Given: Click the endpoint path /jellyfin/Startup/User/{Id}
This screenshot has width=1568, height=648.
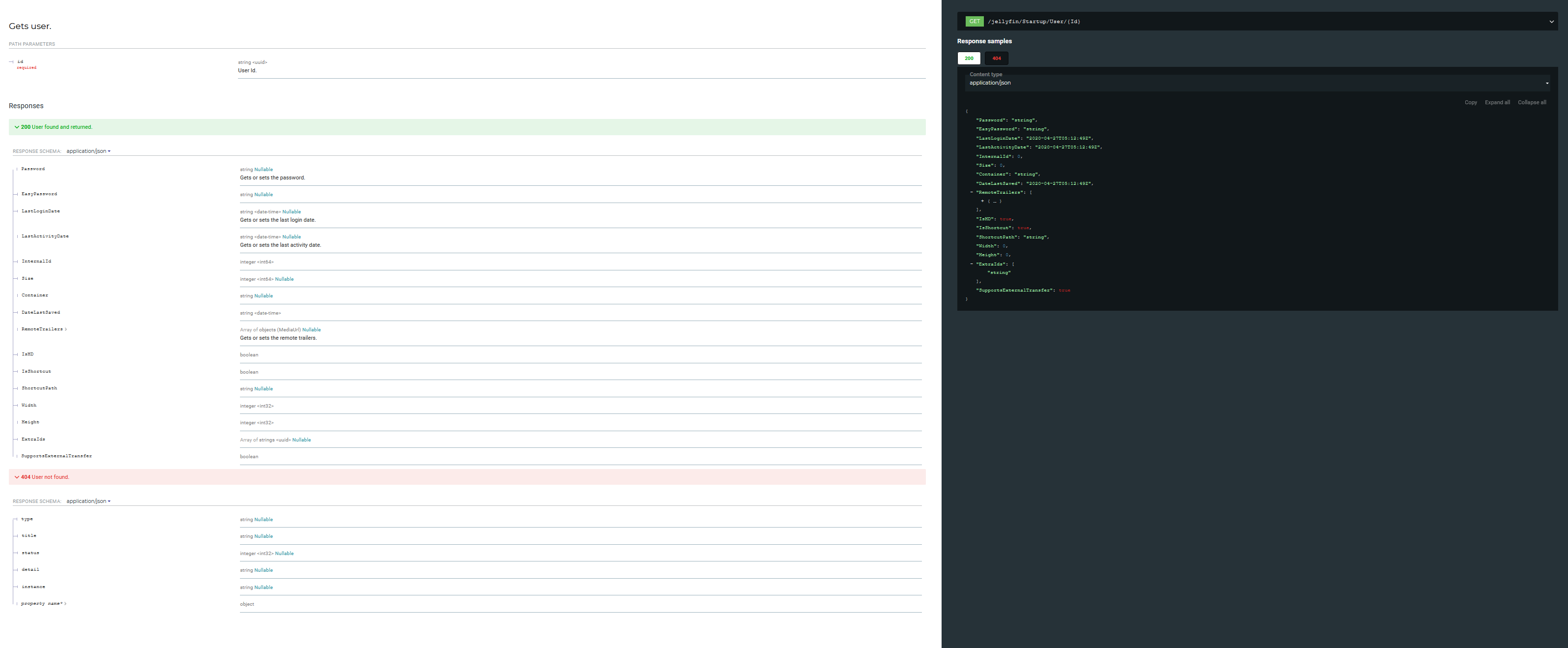Looking at the screenshot, I should [1034, 21].
